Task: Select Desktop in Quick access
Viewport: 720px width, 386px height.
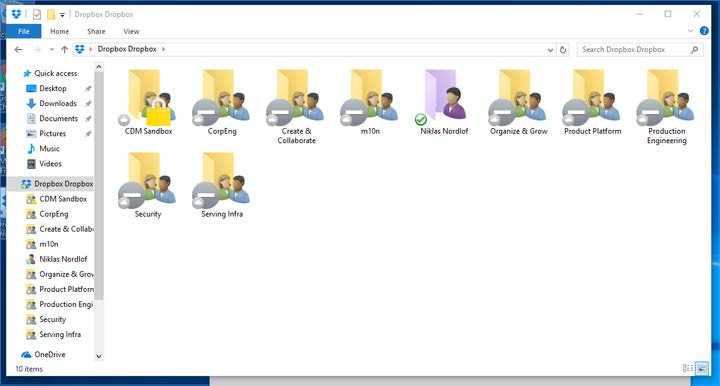Action: [53, 88]
